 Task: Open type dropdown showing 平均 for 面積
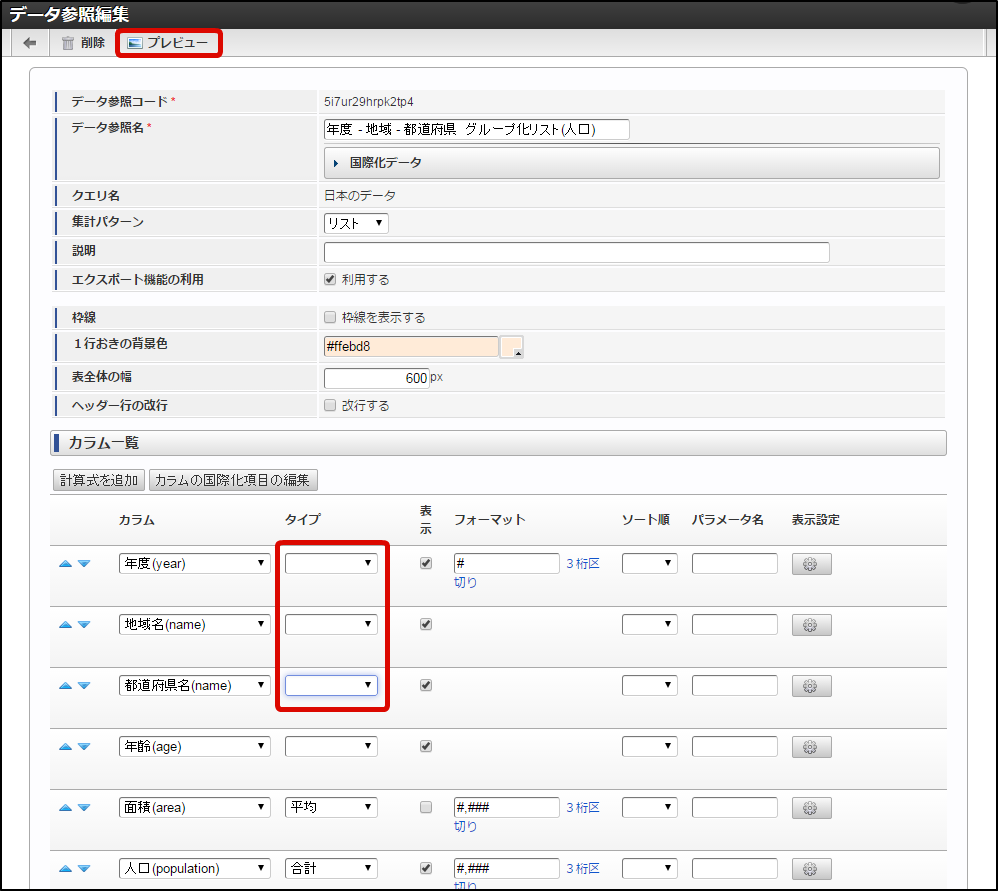click(331, 807)
